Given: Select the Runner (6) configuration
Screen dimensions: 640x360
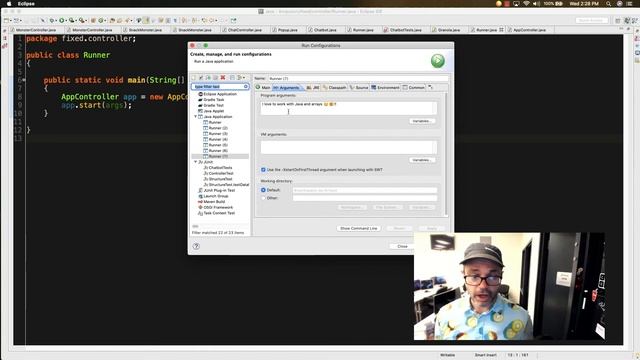Looking at the screenshot, I should 216,151.
